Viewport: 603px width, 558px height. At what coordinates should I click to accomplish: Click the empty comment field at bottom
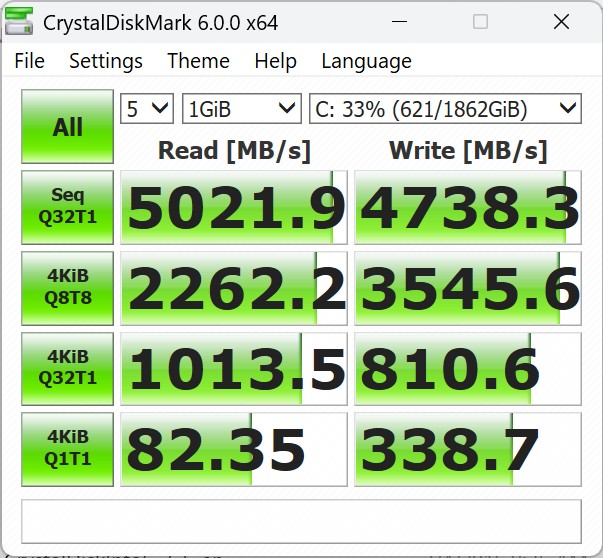302,521
